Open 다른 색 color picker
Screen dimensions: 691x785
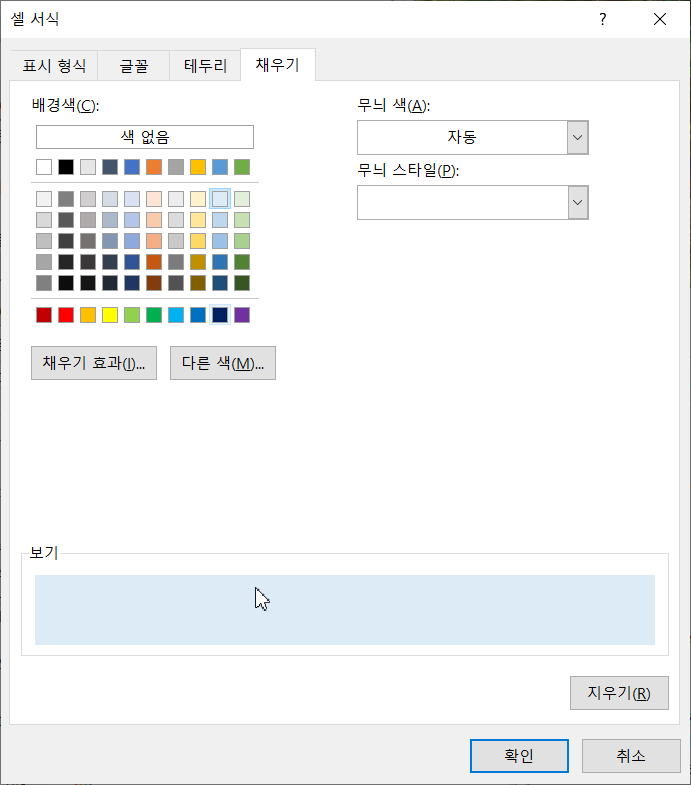tap(223, 363)
